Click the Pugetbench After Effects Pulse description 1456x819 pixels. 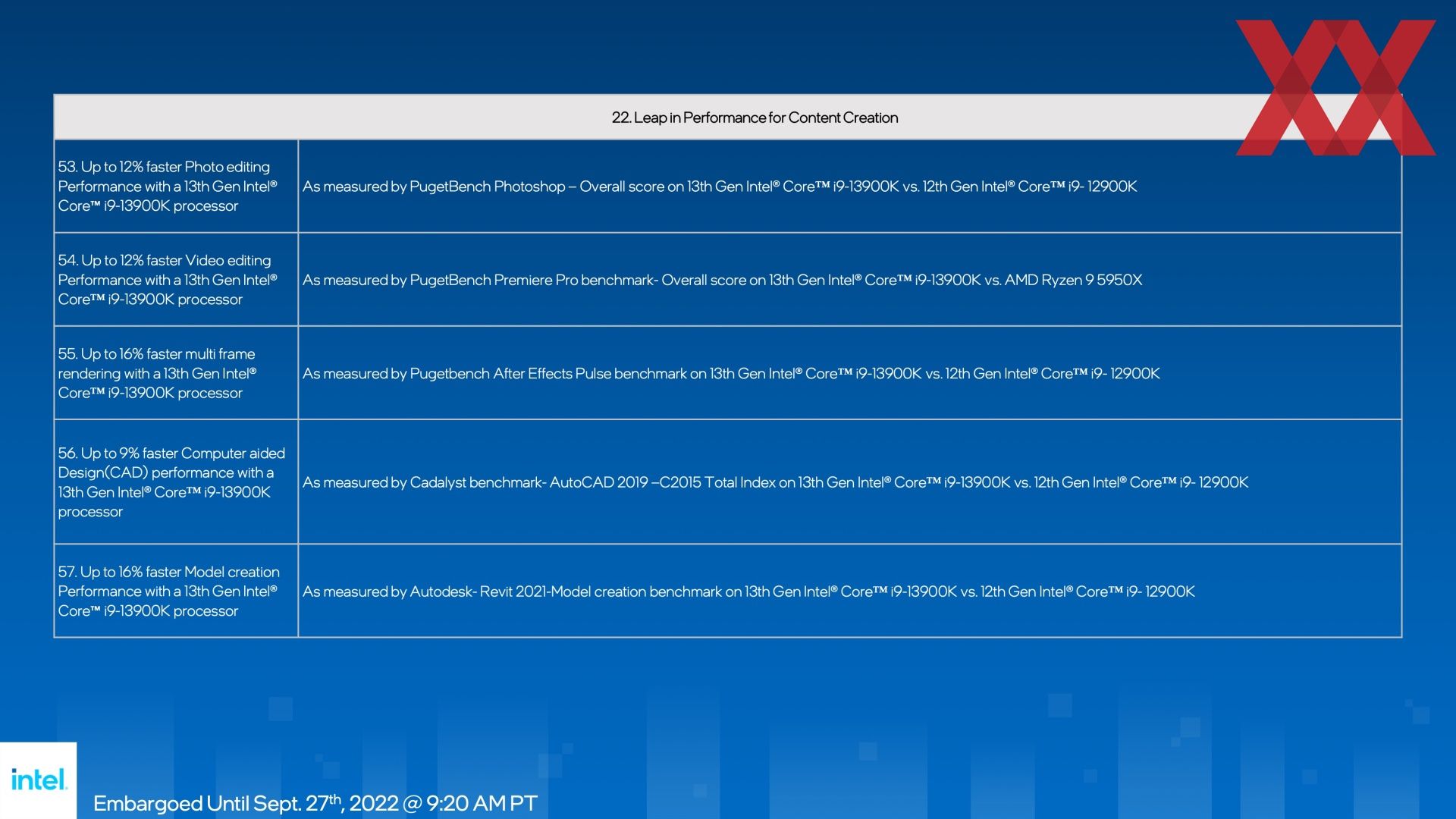pos(731,373)
